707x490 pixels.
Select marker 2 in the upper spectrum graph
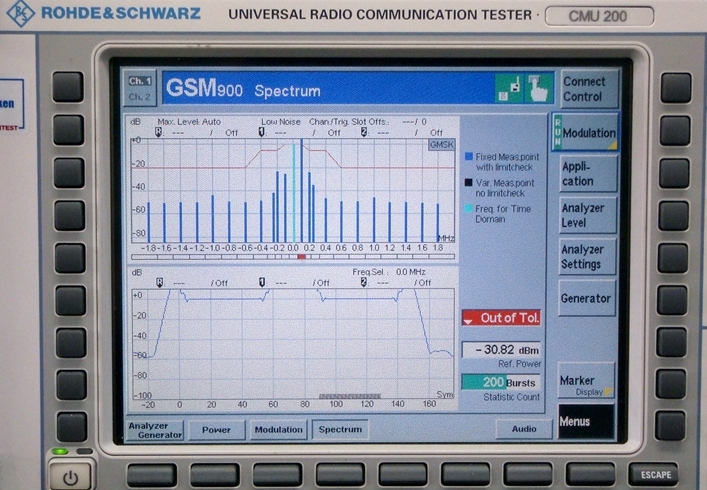363,132
